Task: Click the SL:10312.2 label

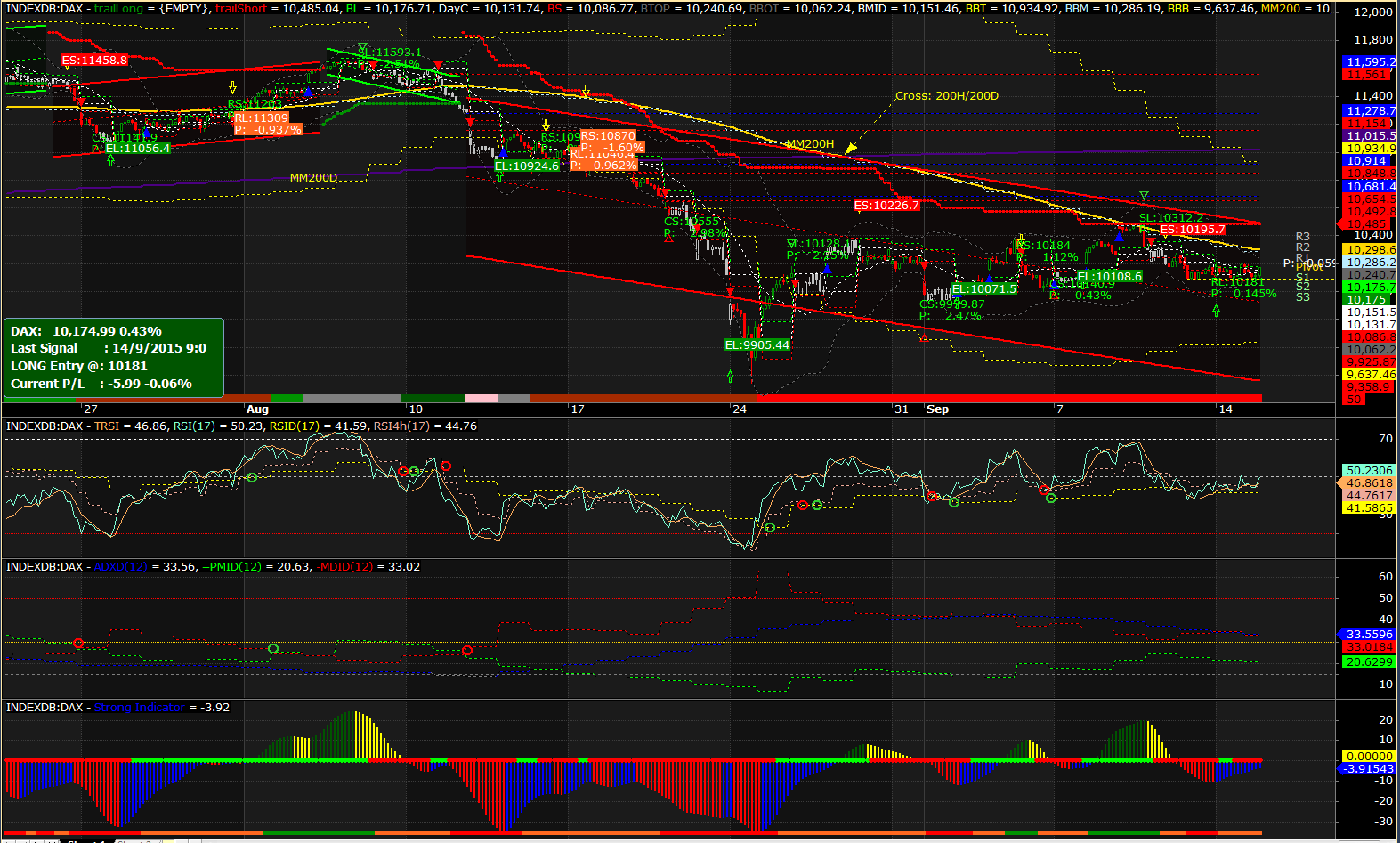Action: point(1171,218)
